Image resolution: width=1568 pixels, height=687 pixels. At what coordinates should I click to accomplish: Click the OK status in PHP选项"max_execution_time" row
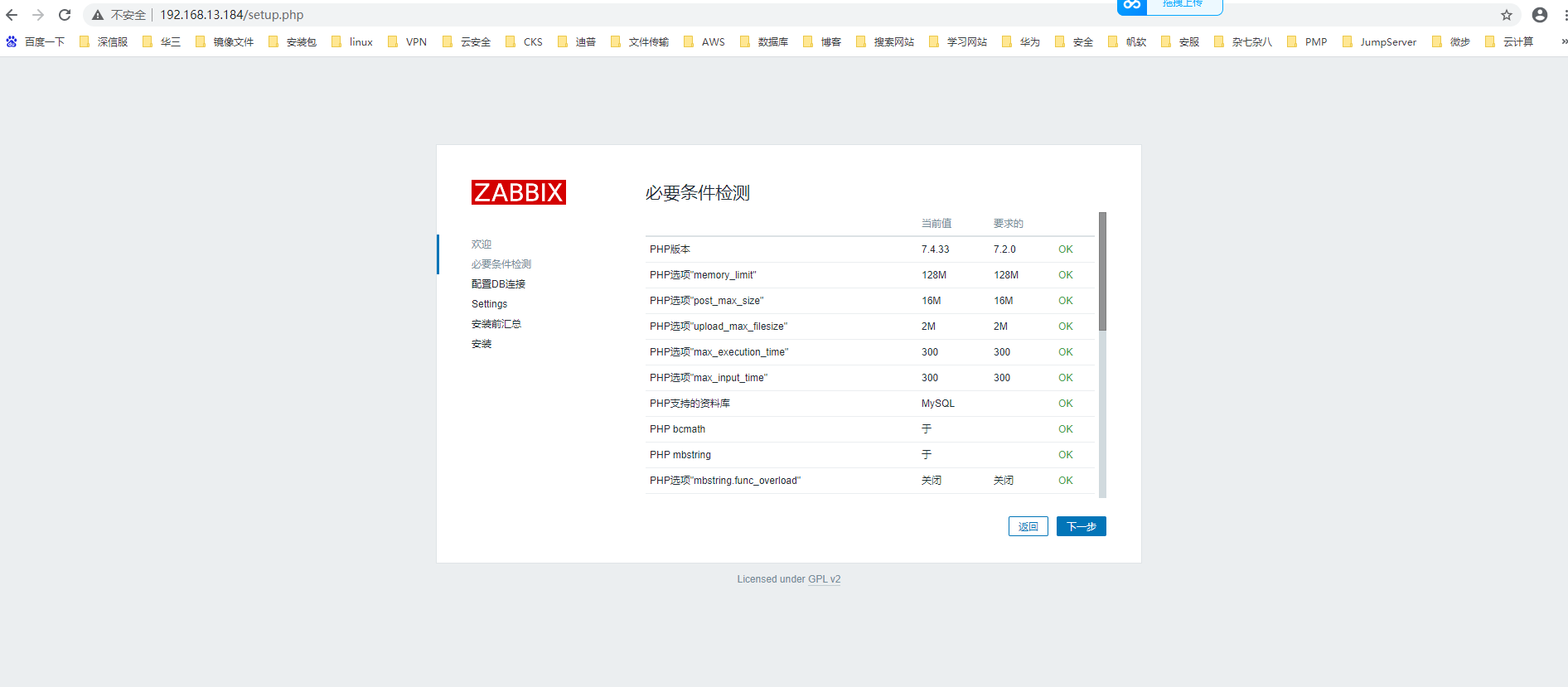pyautogui.click(x=1066, y=352)
